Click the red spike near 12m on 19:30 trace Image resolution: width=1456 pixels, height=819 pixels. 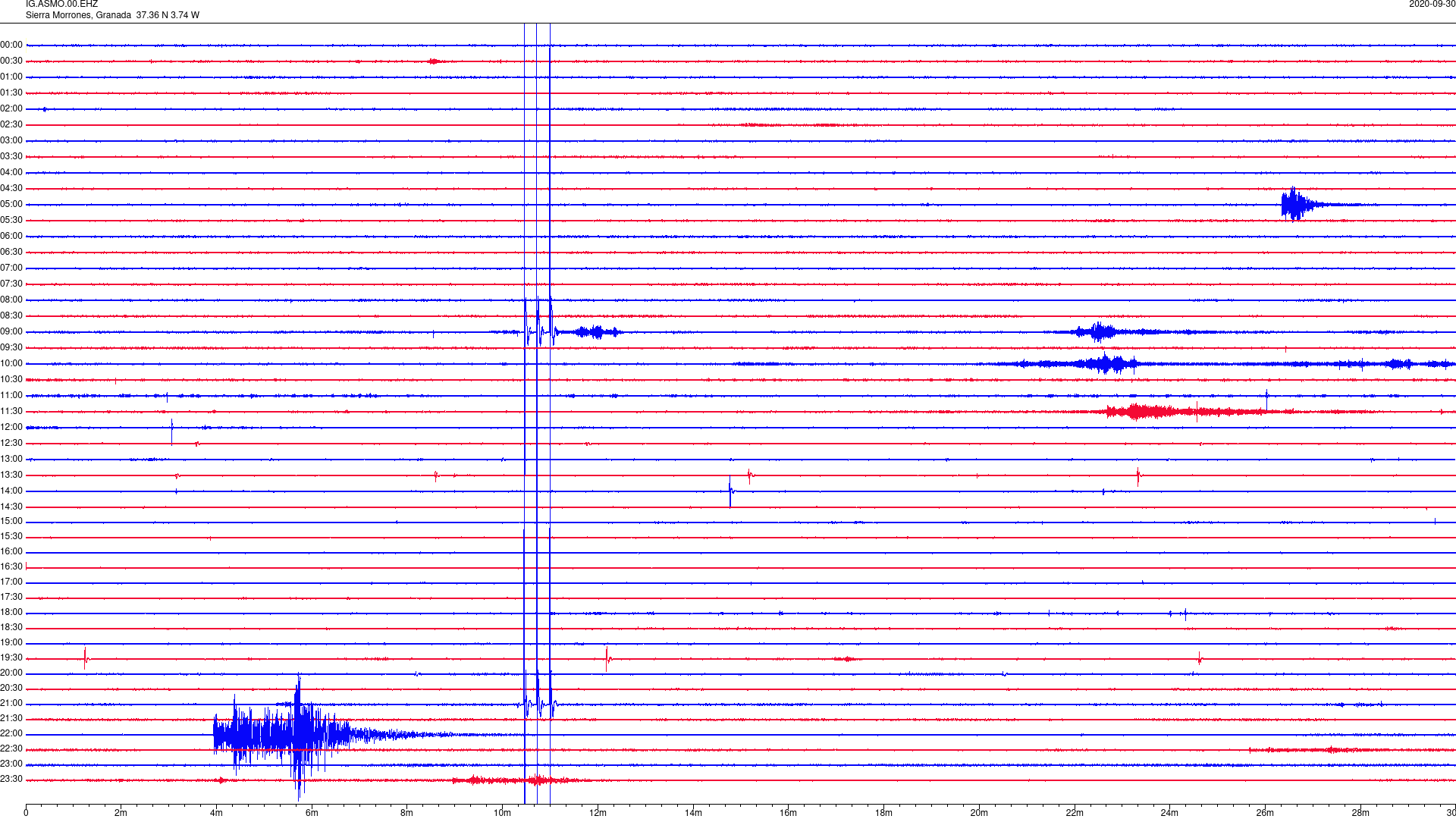pos(607,658)
